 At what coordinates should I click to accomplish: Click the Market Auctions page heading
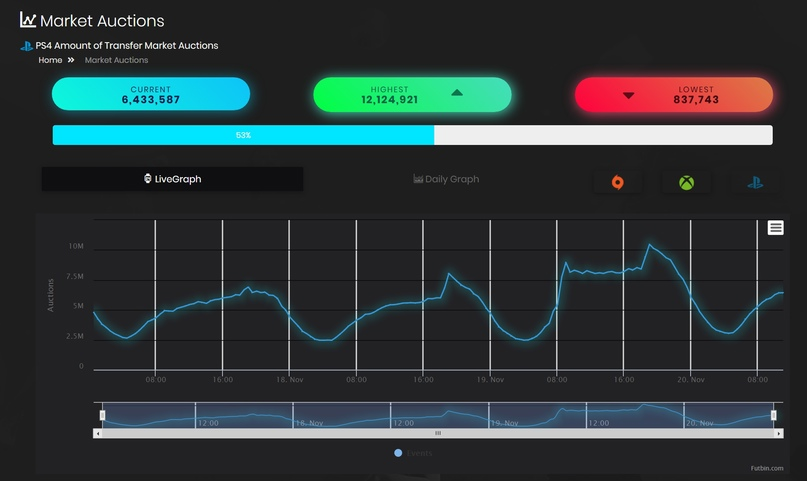(102, 21)
